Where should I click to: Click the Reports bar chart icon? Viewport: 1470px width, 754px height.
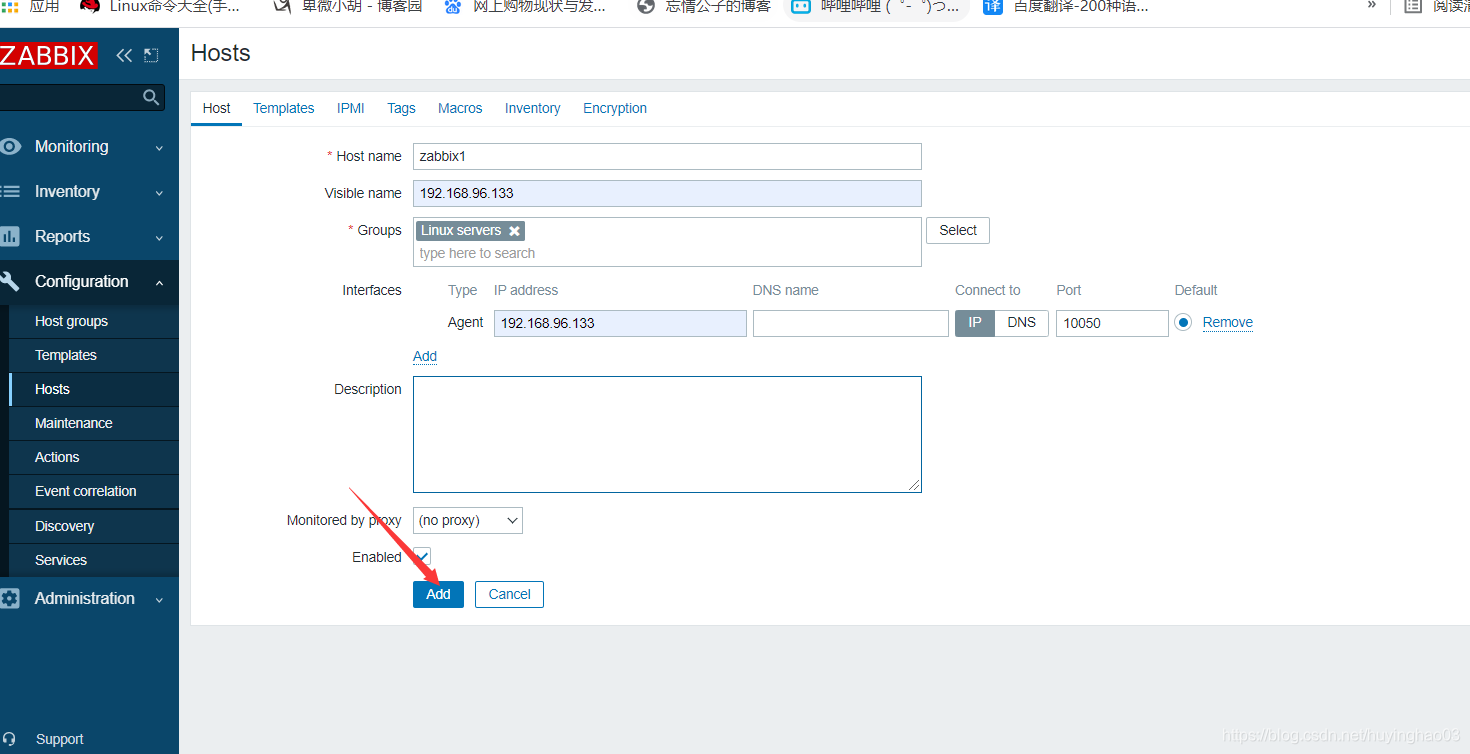coord(10,237)
